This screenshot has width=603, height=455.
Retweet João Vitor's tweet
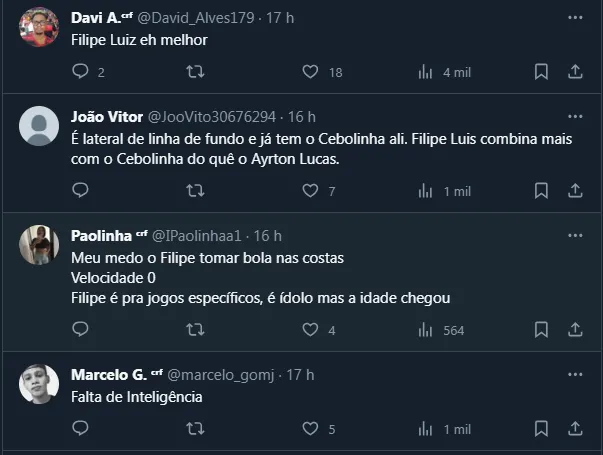coord(196,190)
